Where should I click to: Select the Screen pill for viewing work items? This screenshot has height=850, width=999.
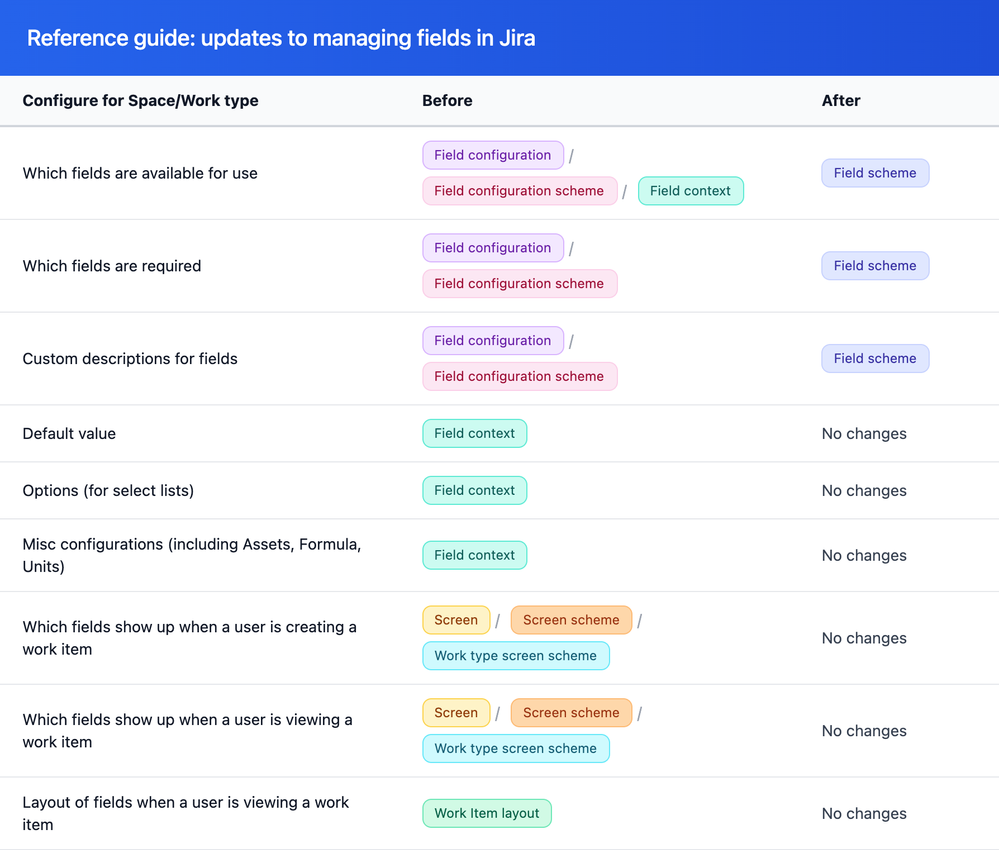(x=456, y=712)
